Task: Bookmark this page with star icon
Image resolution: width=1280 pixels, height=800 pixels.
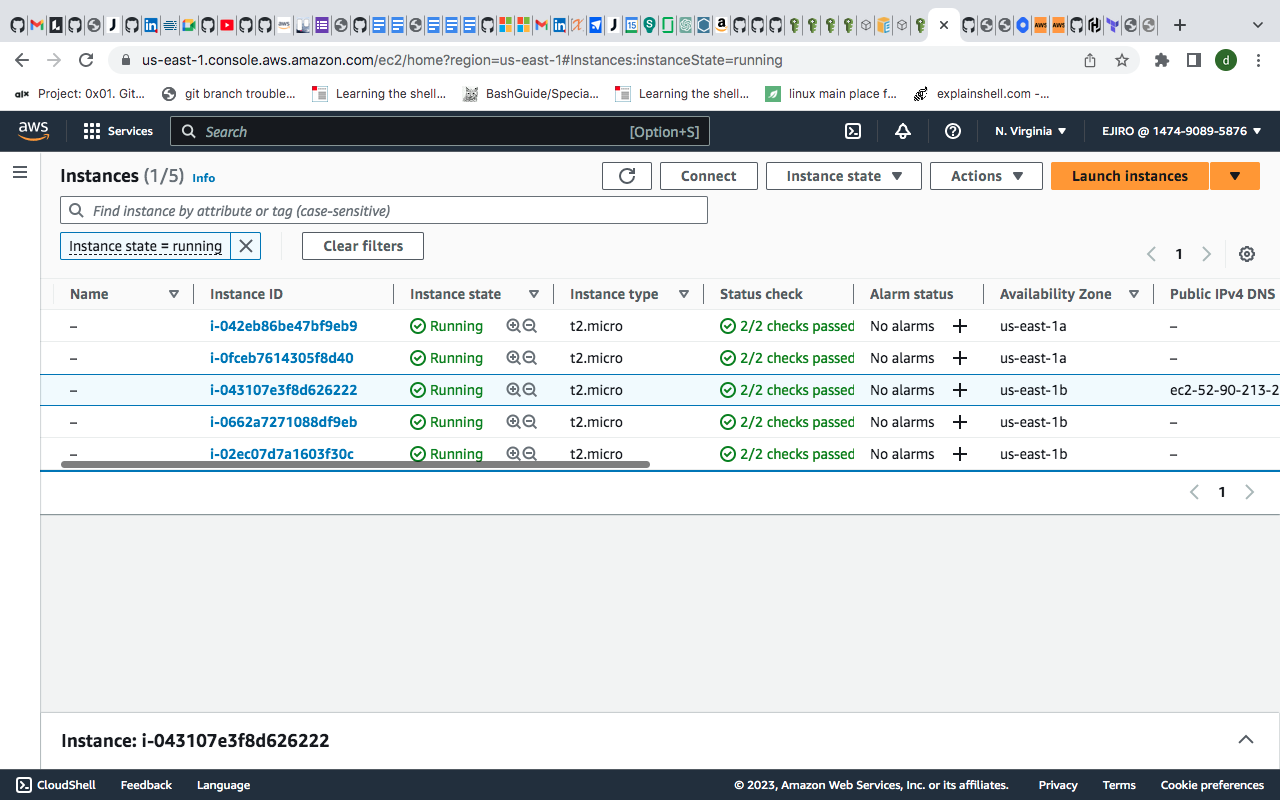Action: pos(1122,60)
